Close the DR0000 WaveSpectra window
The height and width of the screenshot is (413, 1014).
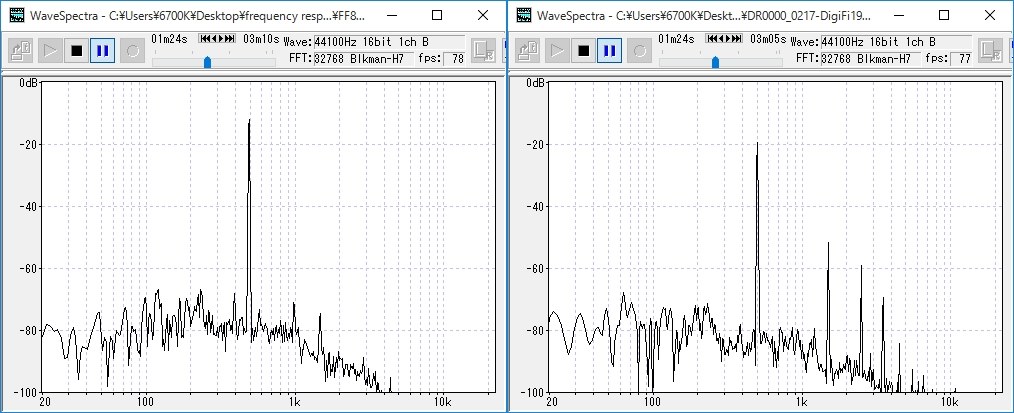990,15
